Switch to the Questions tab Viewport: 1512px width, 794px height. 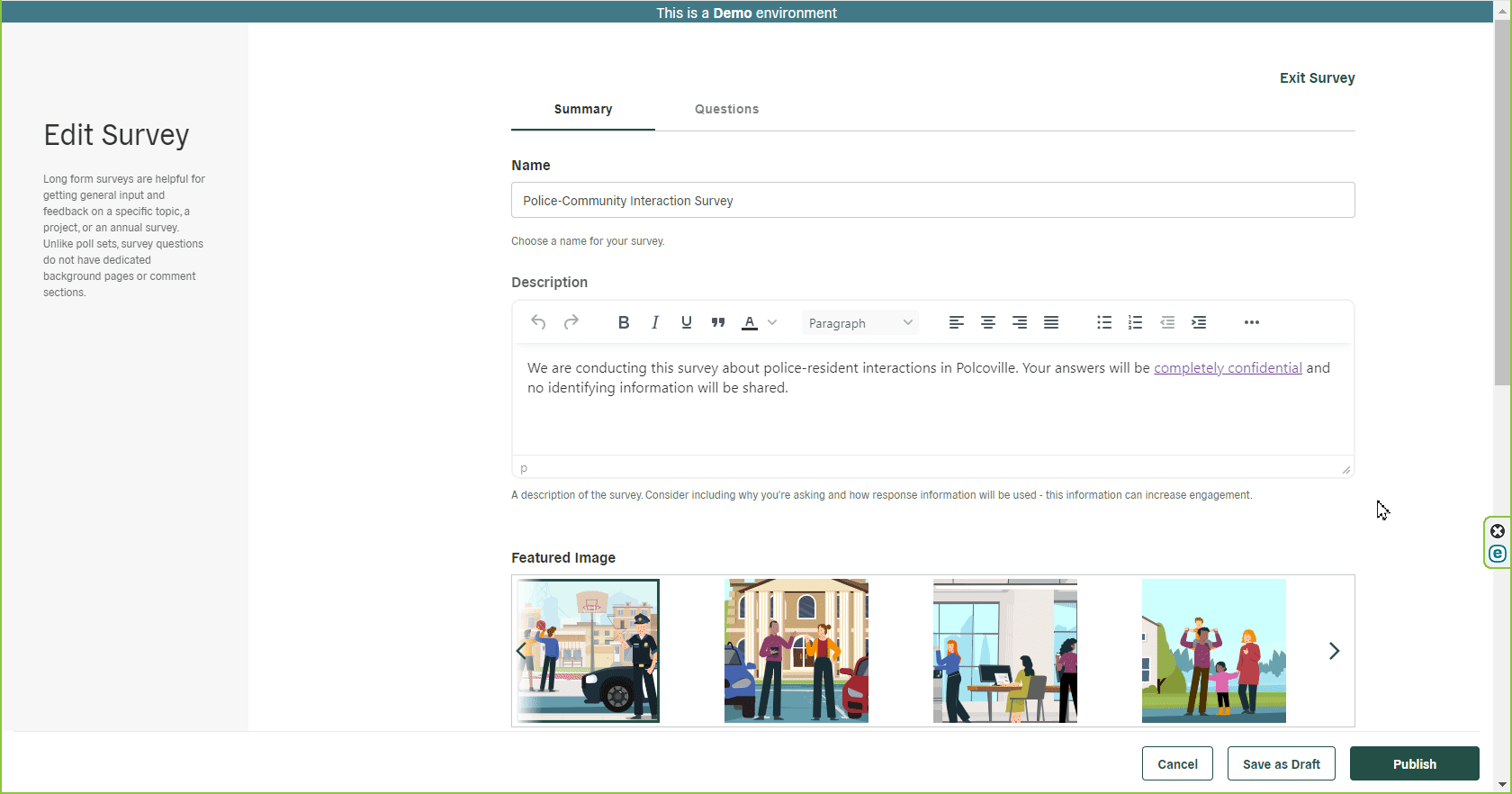click(726, 109)
